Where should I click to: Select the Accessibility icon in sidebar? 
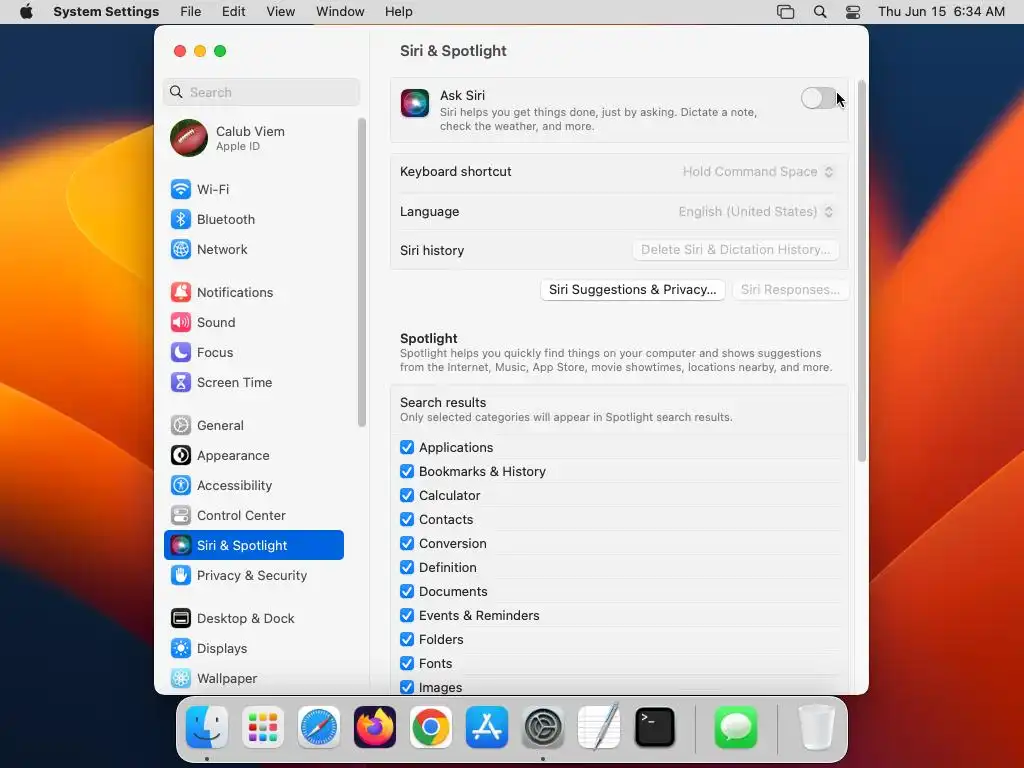coord(181,486)
